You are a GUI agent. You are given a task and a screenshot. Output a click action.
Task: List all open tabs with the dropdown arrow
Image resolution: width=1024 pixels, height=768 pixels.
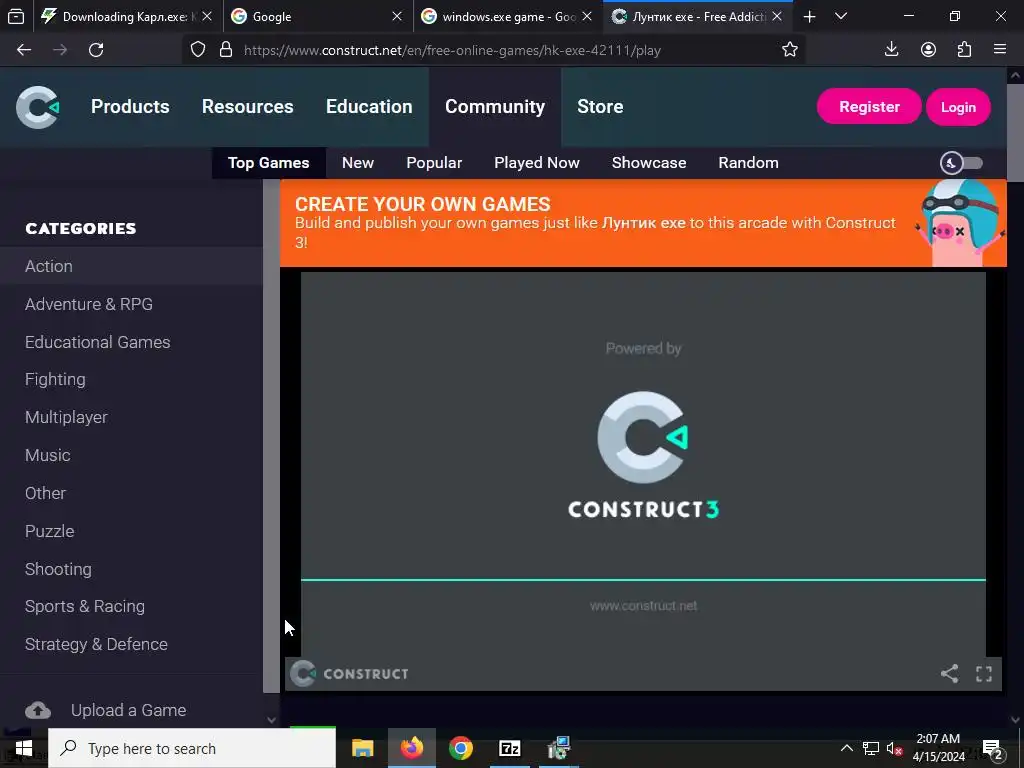click(x=841, y=16)
